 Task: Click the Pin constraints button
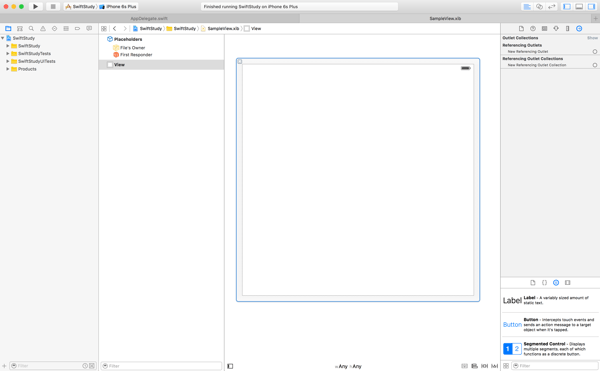point(484,366)
